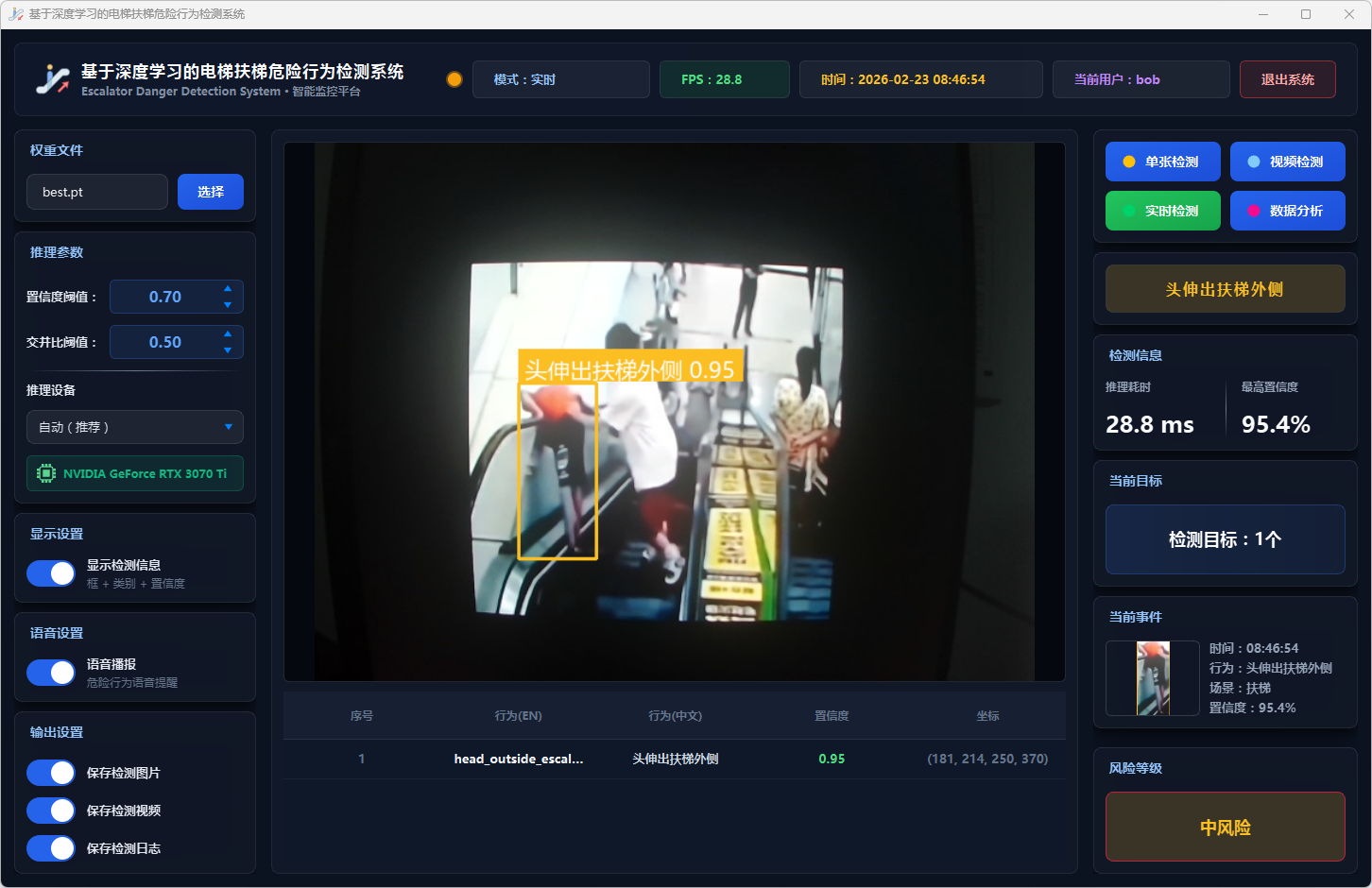The image size is (1372, 888).
Task: Decrease confidence threshold with down arrow
Action: (228, 305)
